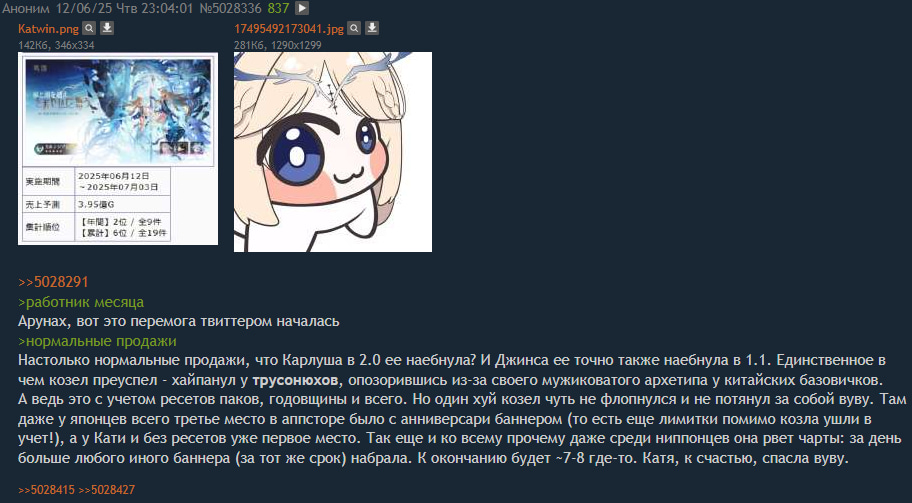This screenshot has width=912, height=503.
Task: Click the file info 281Кб, 1290x1299
Action: point(277,45)
